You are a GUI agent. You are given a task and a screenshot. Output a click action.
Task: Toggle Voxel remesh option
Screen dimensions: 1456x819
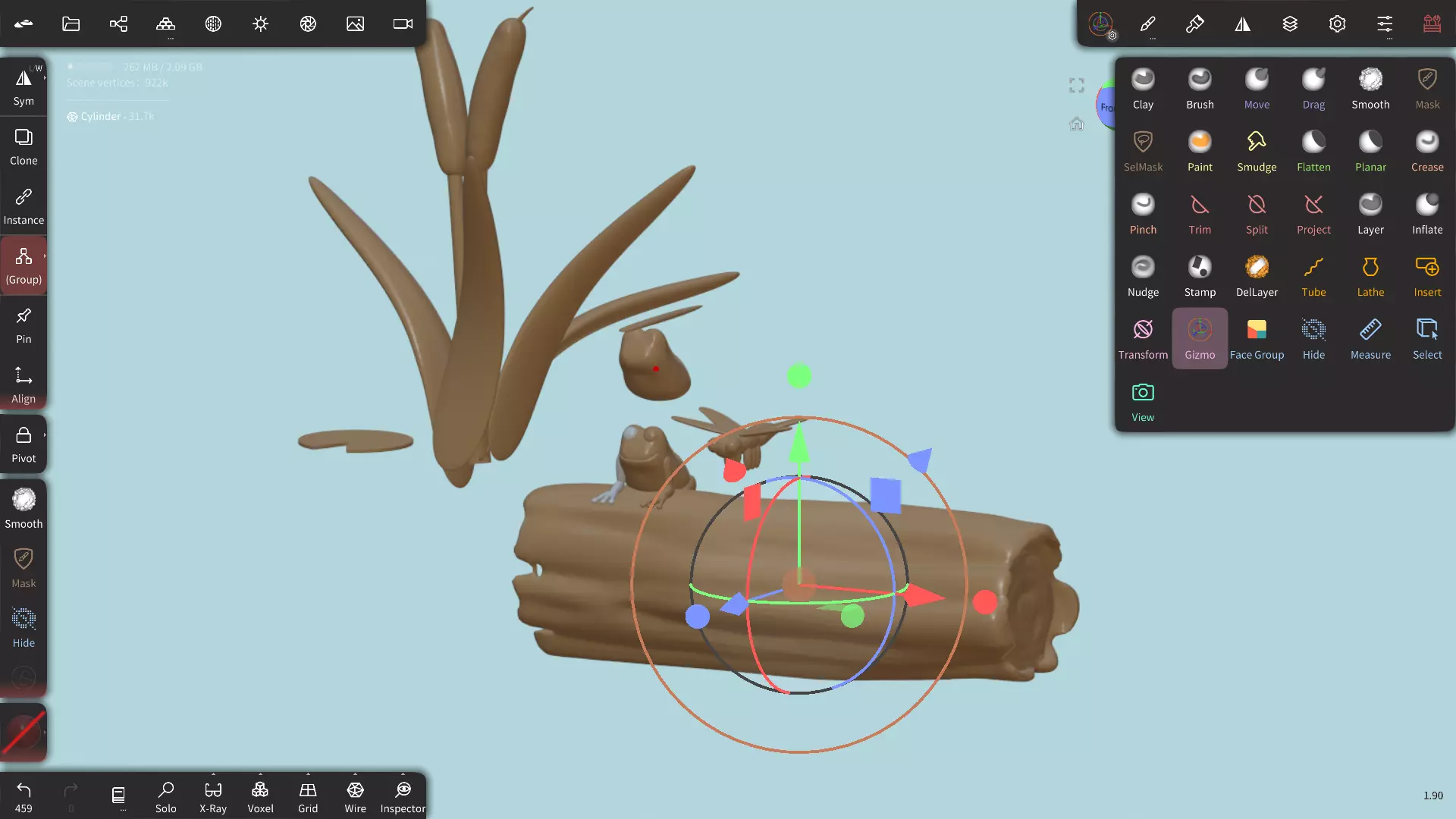[x=260, y=796]
